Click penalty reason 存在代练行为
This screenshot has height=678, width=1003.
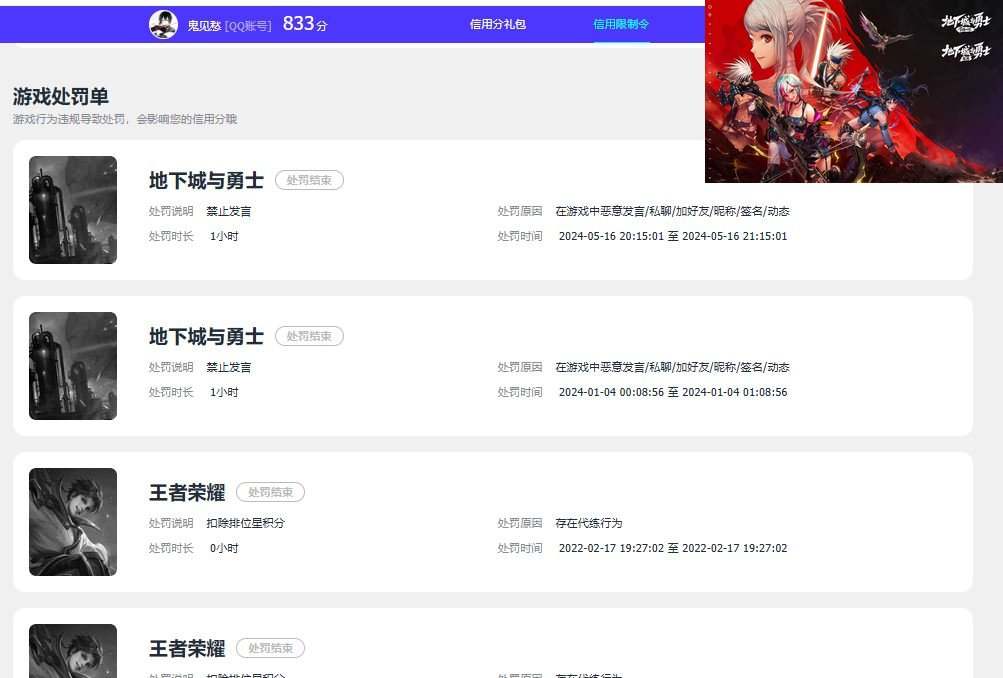click(588, 523)
